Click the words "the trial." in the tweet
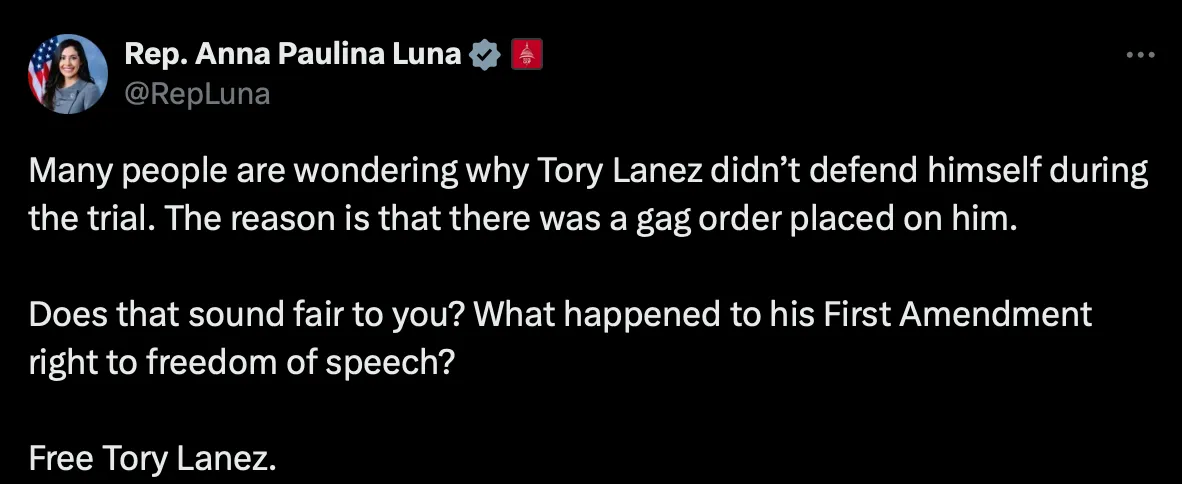This screenshot has height=484, width=1182. coord(92,219)
